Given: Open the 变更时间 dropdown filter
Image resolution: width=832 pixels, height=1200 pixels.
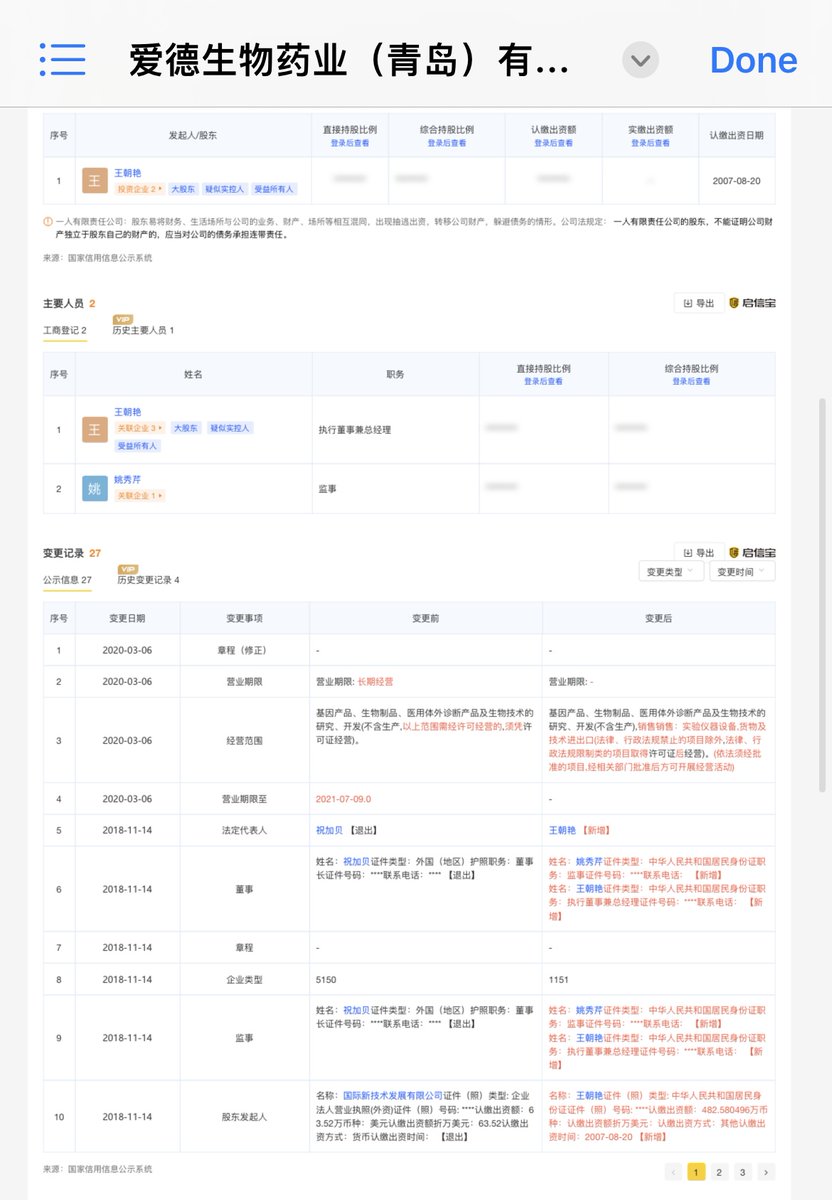Looking at the screenshot, I should tap(742, 572).
